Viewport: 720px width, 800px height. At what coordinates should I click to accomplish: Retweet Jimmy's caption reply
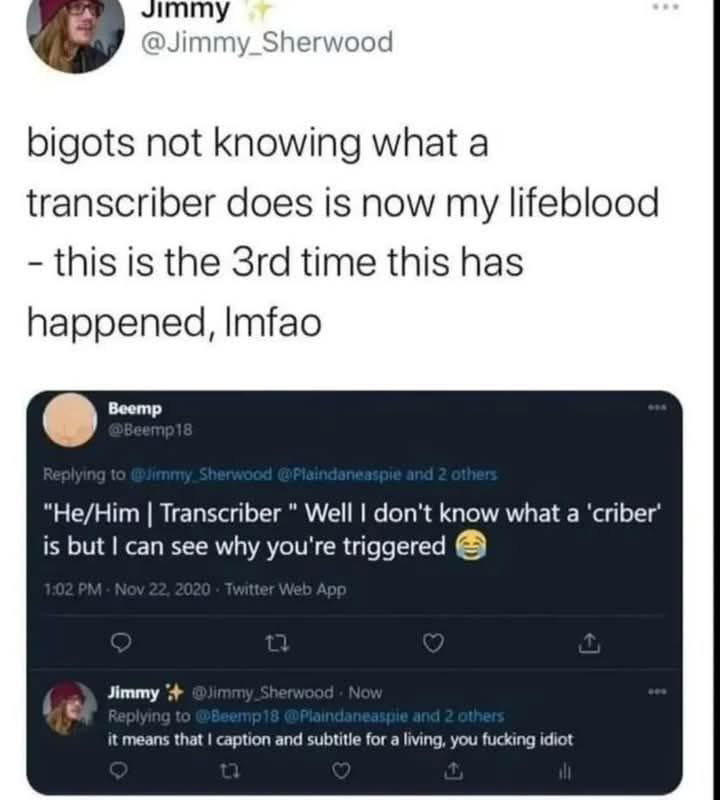(230, 771)
